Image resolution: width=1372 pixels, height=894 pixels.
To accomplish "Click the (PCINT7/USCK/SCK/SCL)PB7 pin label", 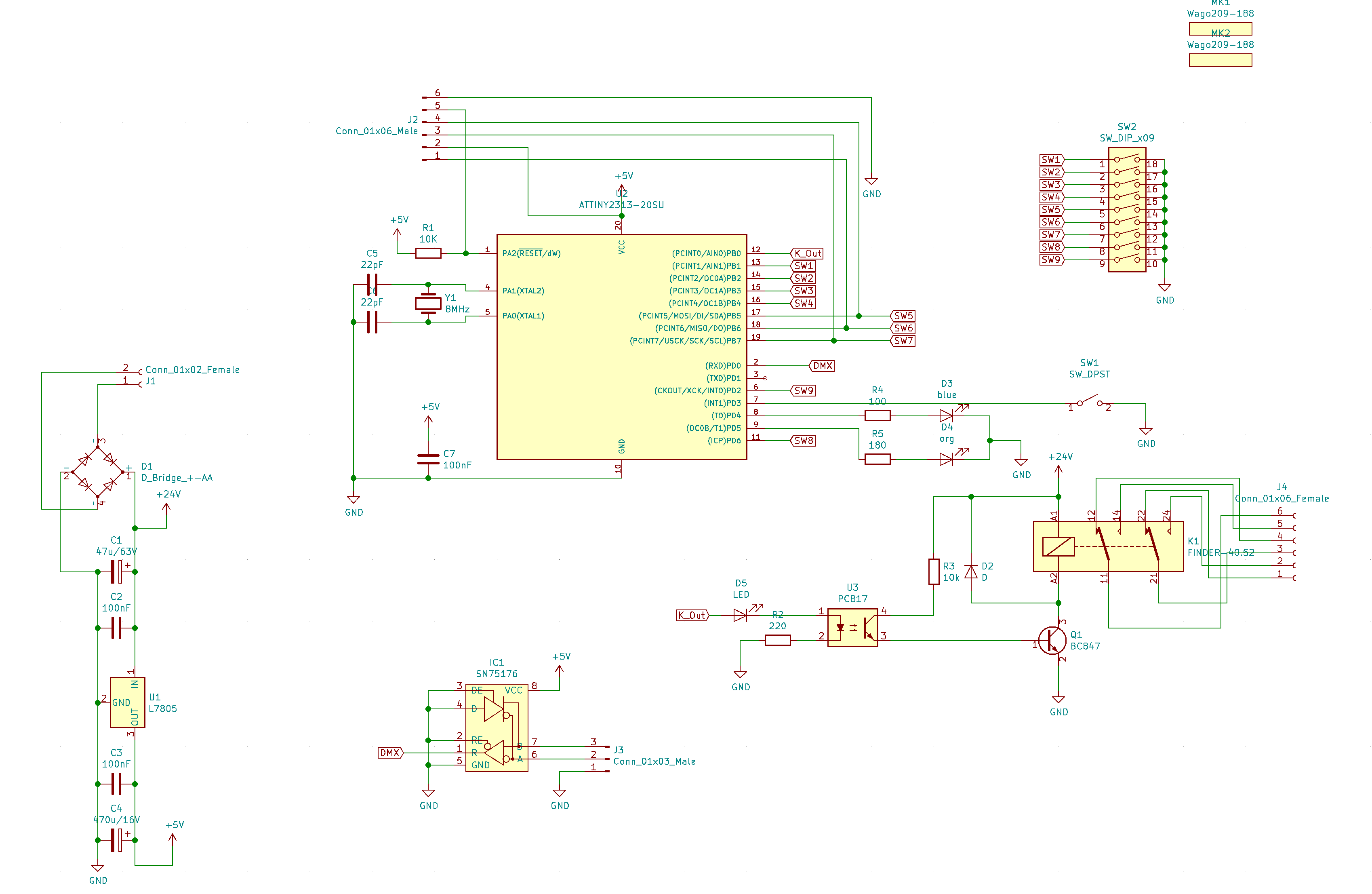I will 686,341.
